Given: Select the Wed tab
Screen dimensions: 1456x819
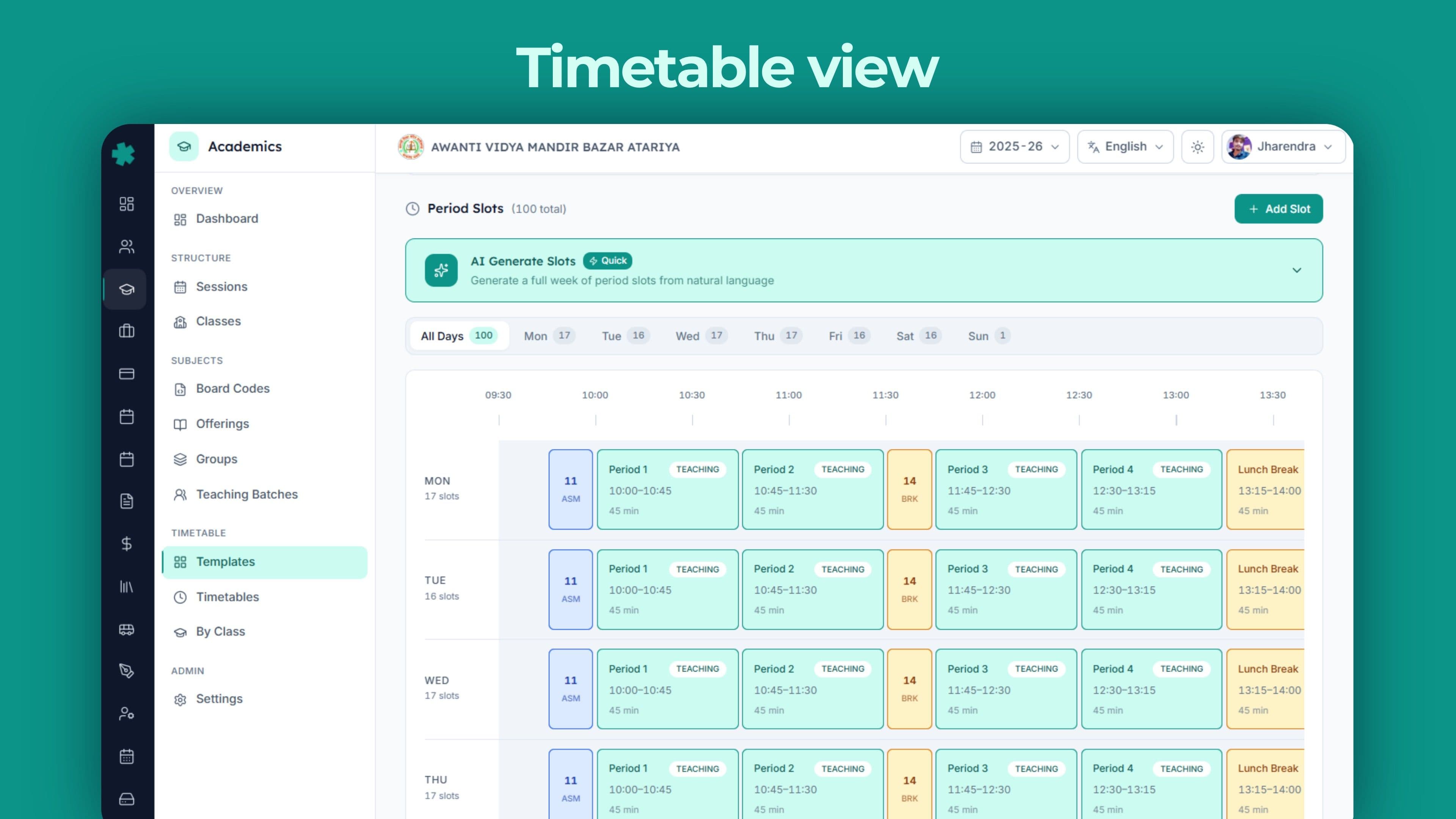Looking at the screenshot, I should click(x=701, y=336).
